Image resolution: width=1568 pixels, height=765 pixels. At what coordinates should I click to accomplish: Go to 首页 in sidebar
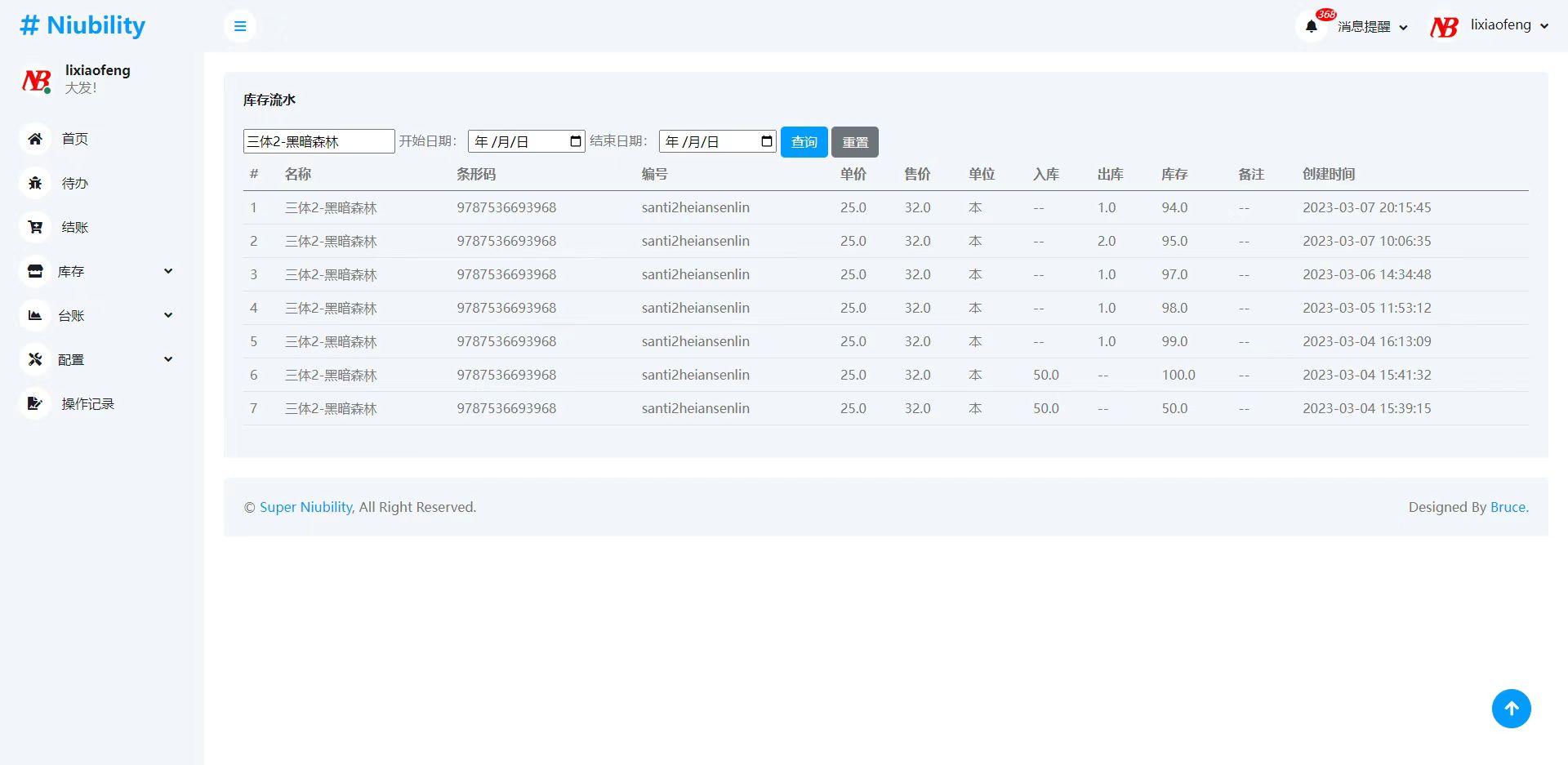coord(75,139)
